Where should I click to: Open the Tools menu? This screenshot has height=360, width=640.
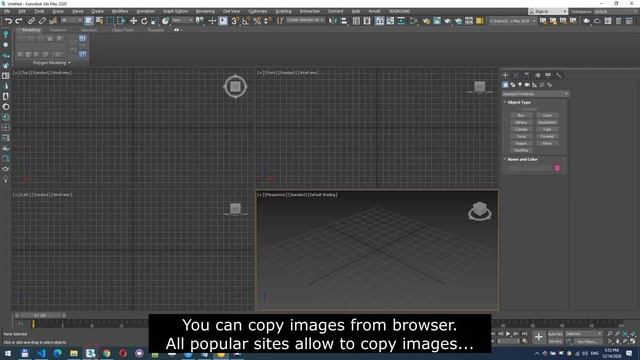(x=39, y=11)
